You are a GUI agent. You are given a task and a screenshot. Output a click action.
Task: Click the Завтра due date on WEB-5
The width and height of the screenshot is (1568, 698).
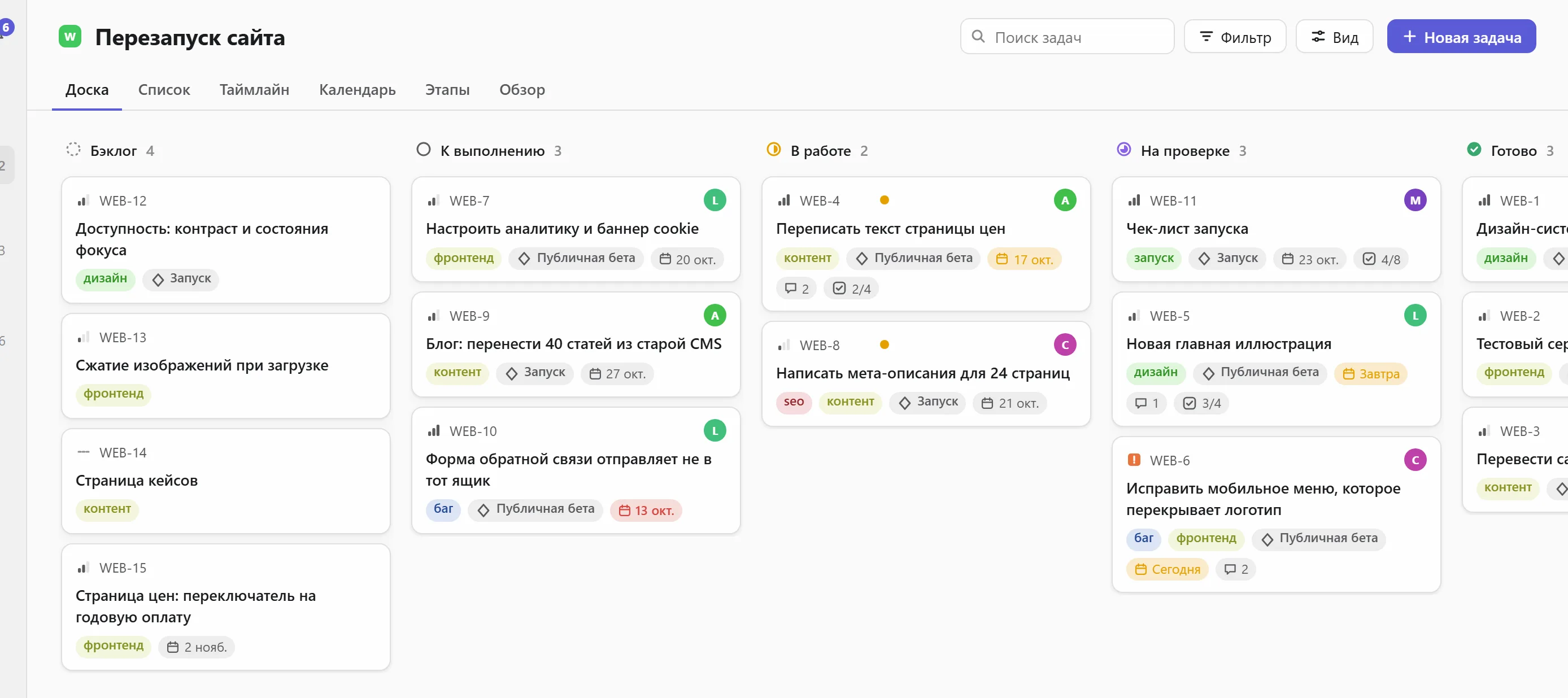tap(1371, 374)
